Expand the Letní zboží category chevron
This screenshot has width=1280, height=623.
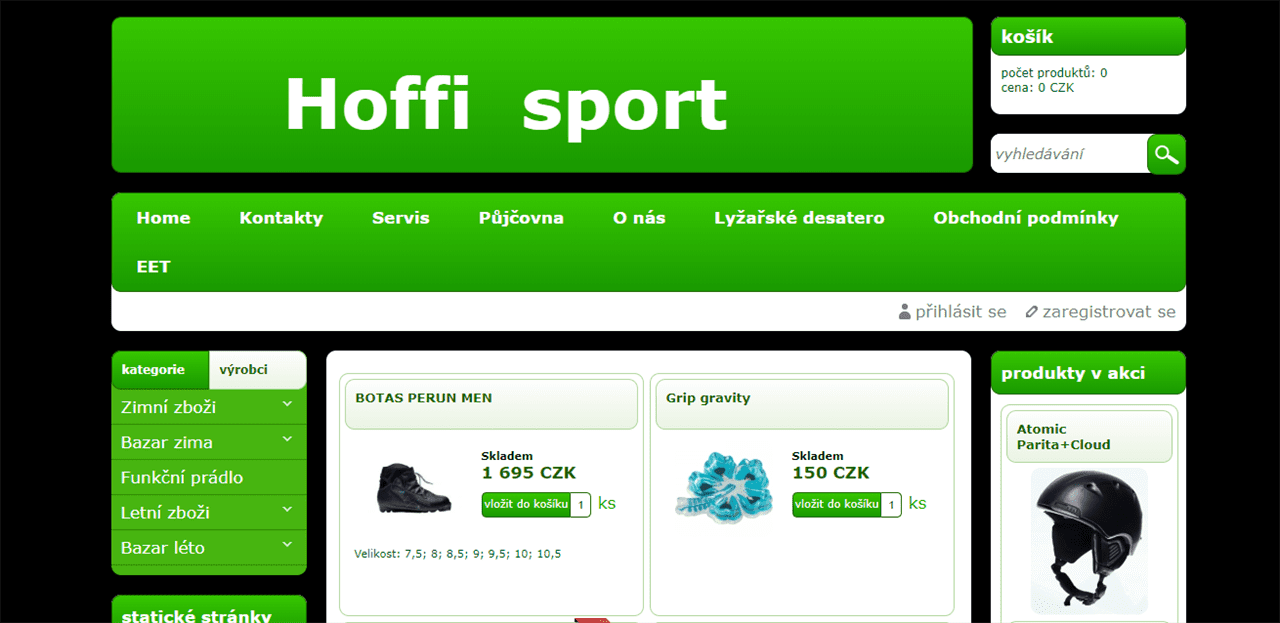tap(287, 509)
